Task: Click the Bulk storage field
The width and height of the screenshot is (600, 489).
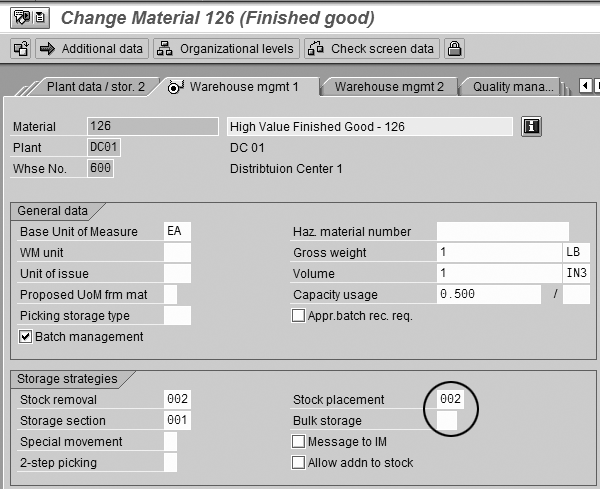Action: pyautogui.click(x=447, y=420)
